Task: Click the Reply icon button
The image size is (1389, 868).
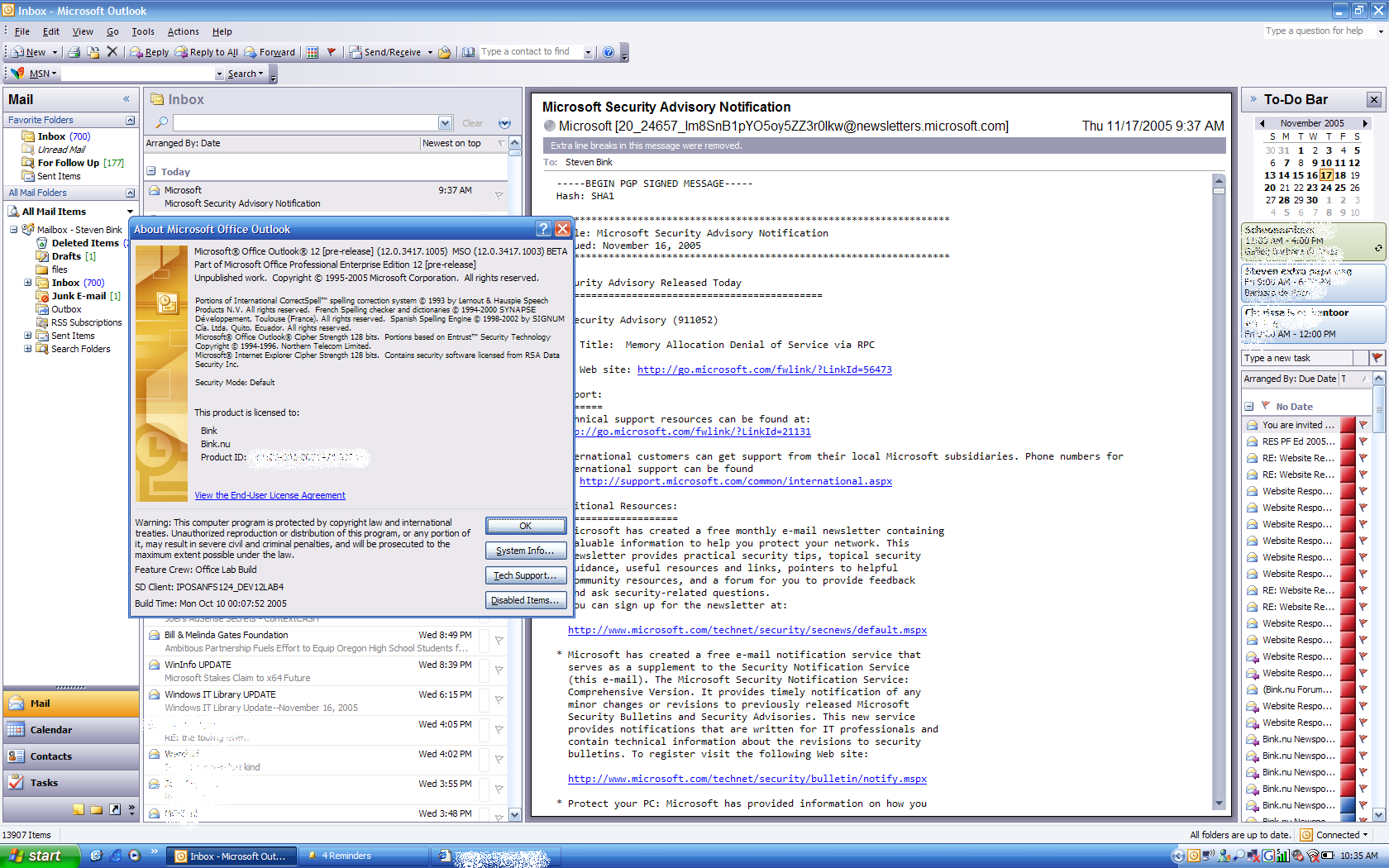Action: coord(149,52)
